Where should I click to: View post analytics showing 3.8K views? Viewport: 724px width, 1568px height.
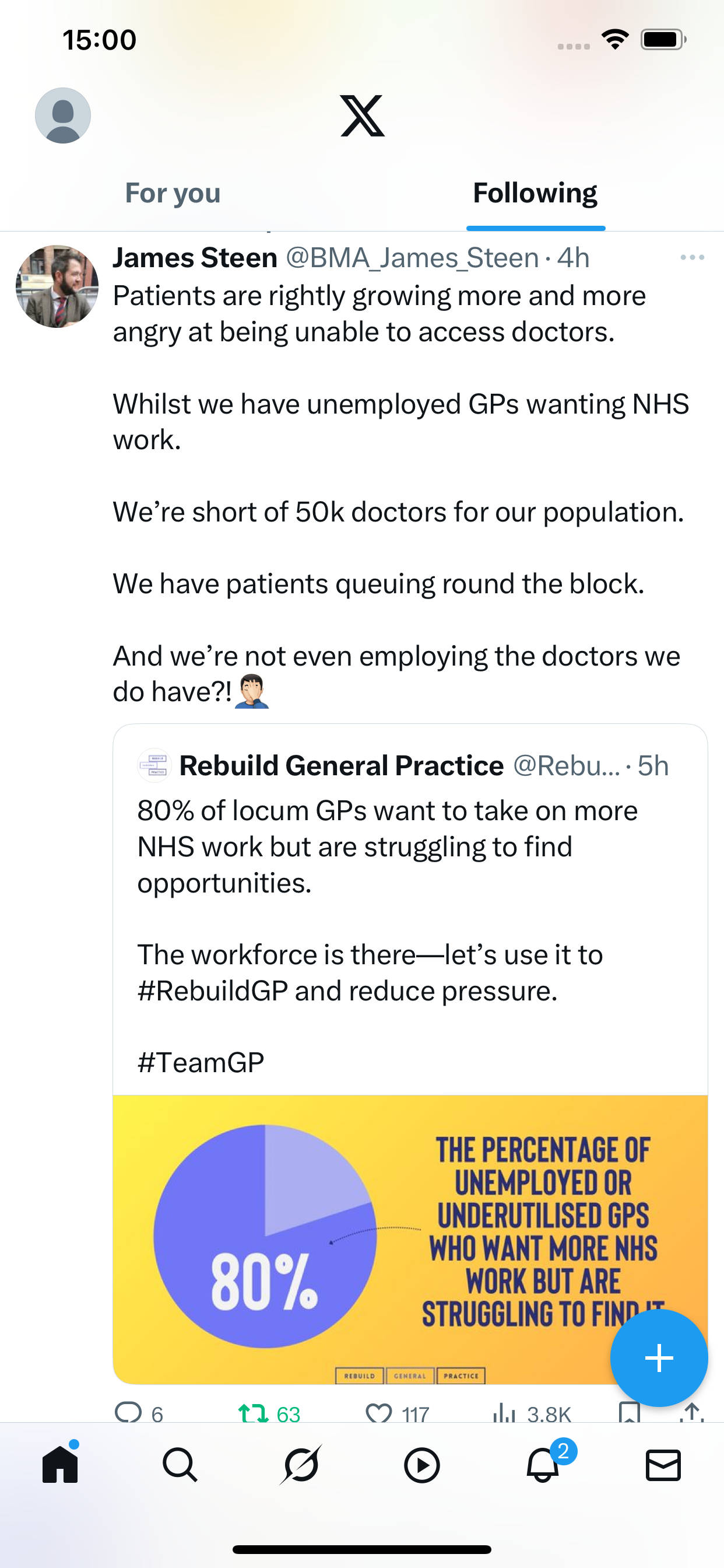tap(505, 1412)
